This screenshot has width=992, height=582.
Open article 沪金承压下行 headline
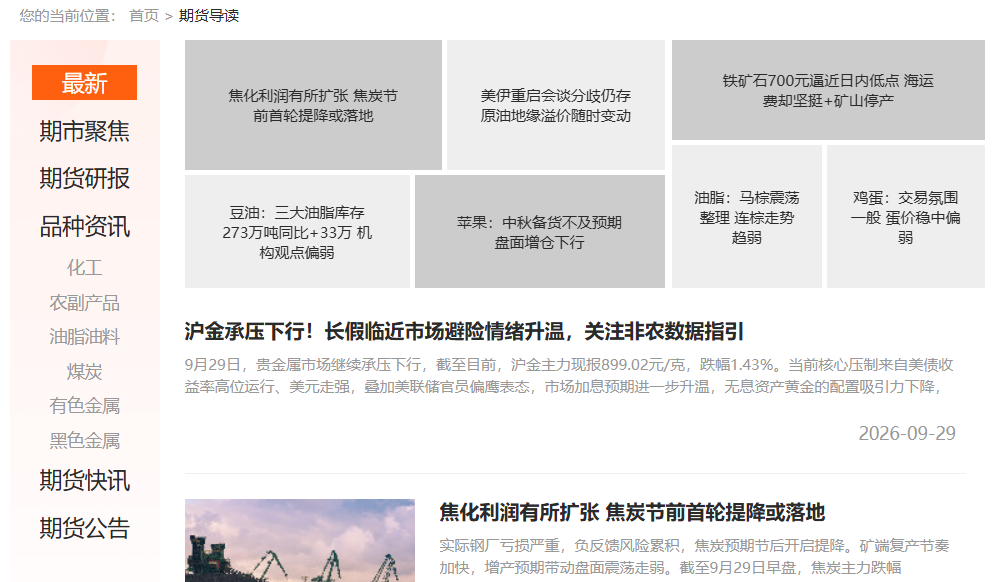464,331
